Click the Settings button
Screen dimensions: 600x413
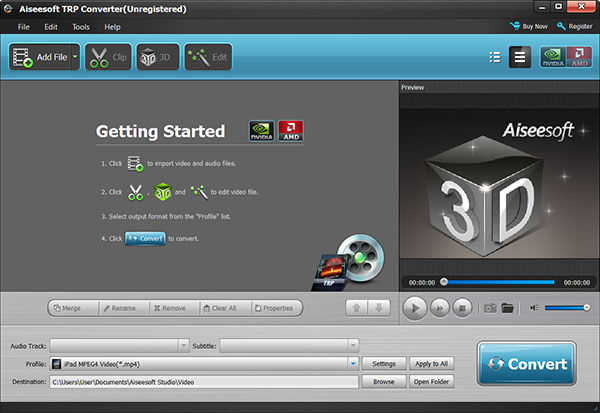384,364
